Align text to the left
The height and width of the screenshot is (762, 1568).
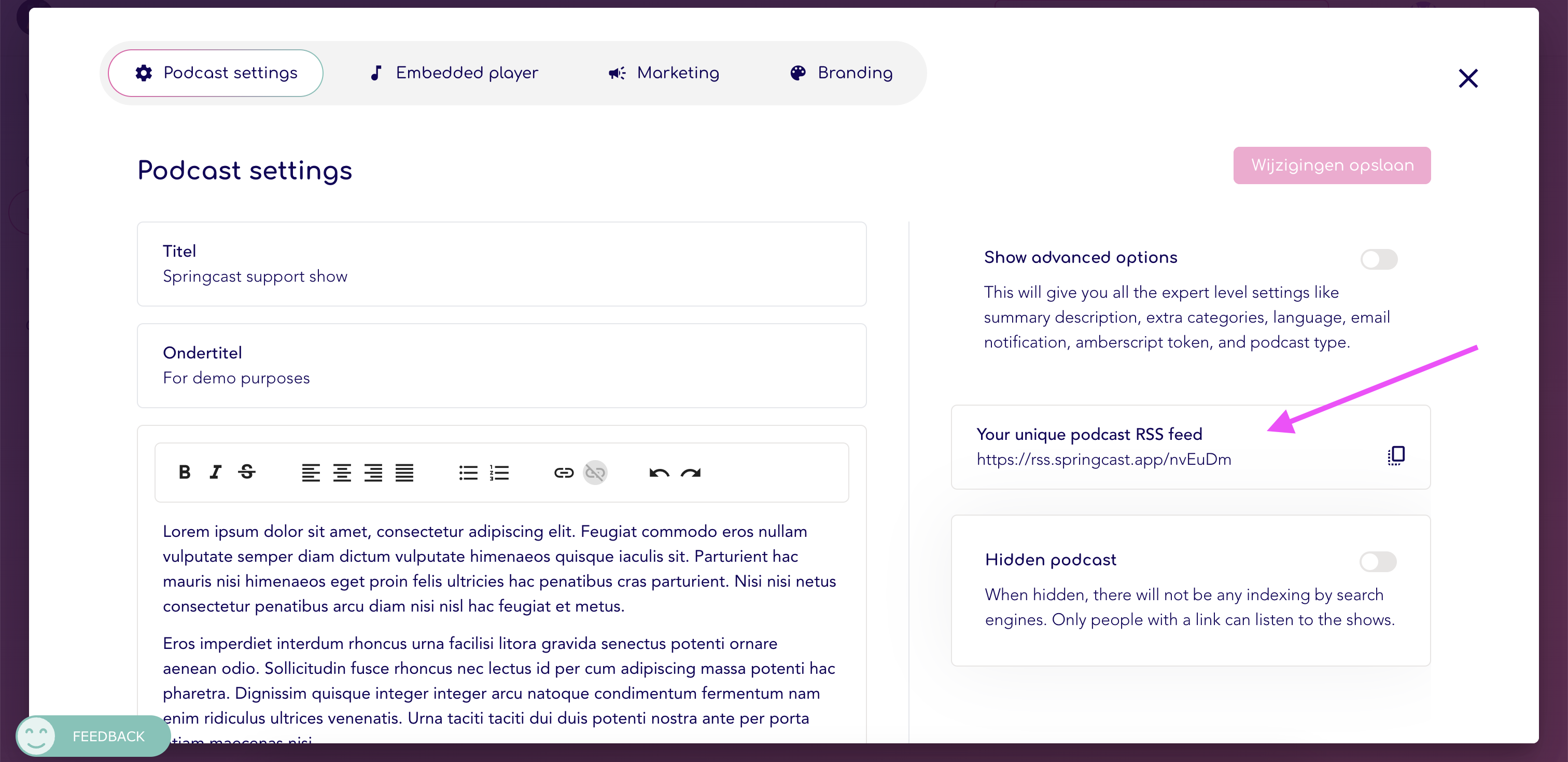coord(311,473)
